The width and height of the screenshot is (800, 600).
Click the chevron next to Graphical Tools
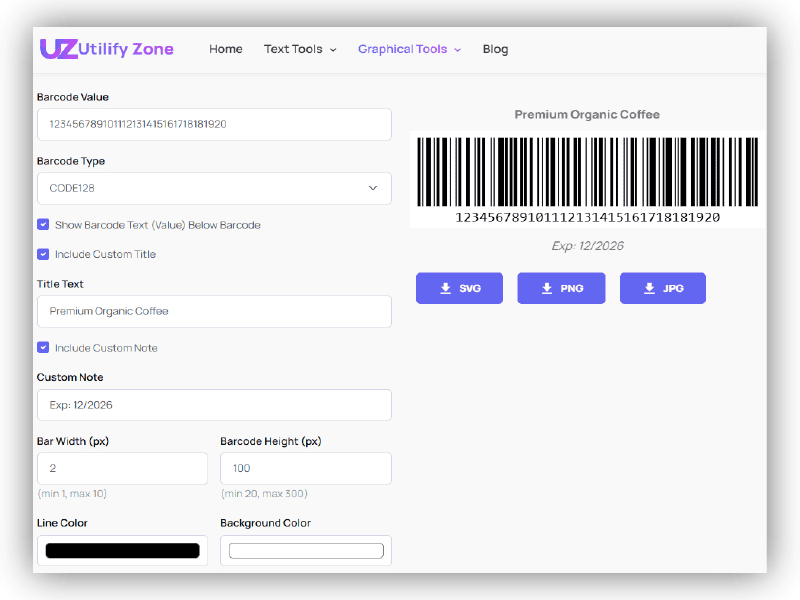click(458, 49)
